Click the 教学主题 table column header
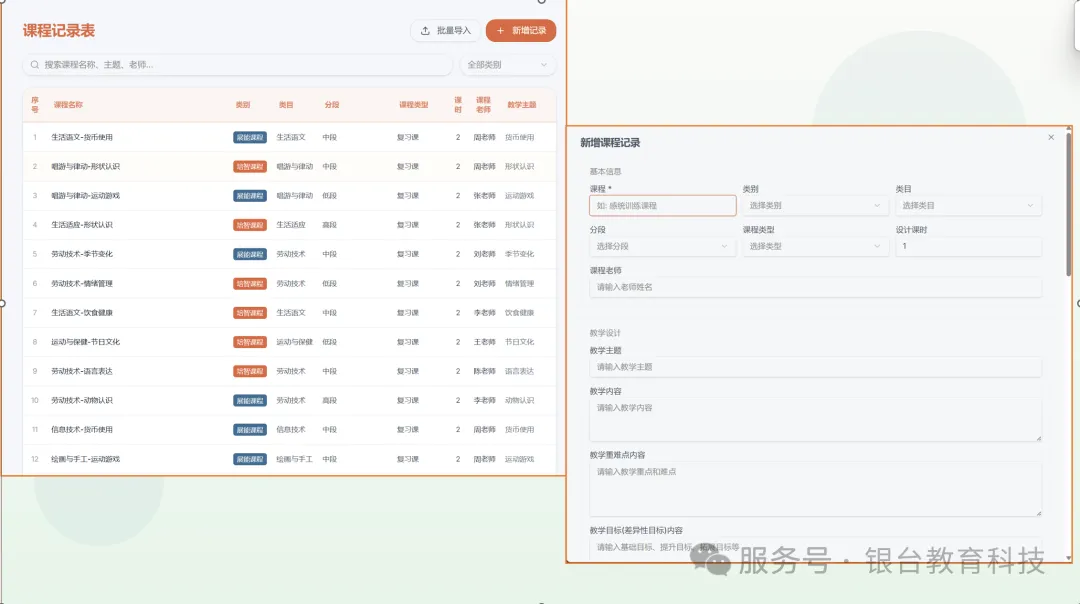Screen dimensions: 1080x604 point(521,105)
